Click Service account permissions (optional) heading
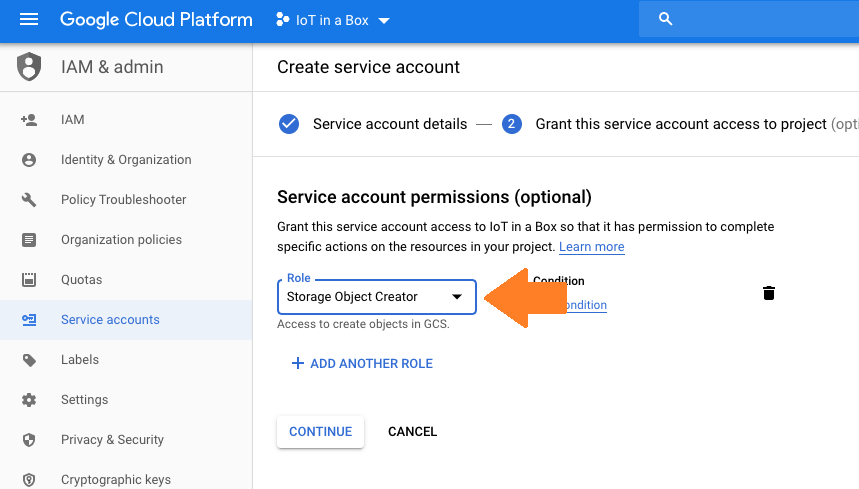The width and height of the screenshot is (859, 489). (x=434, y=197)
